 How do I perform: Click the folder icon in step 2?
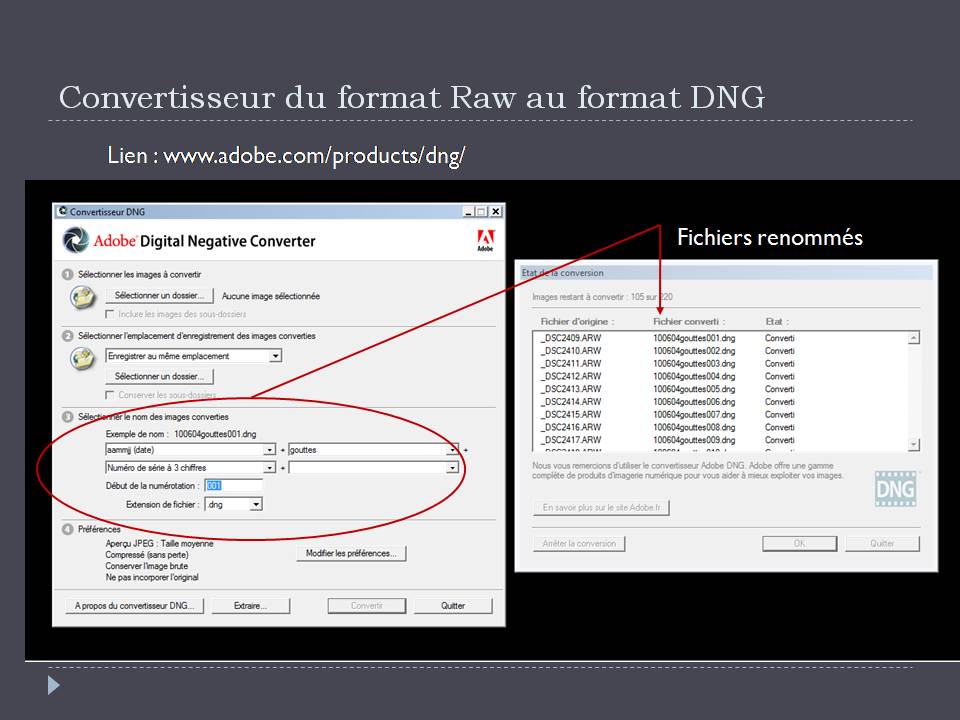click(83, 359)
